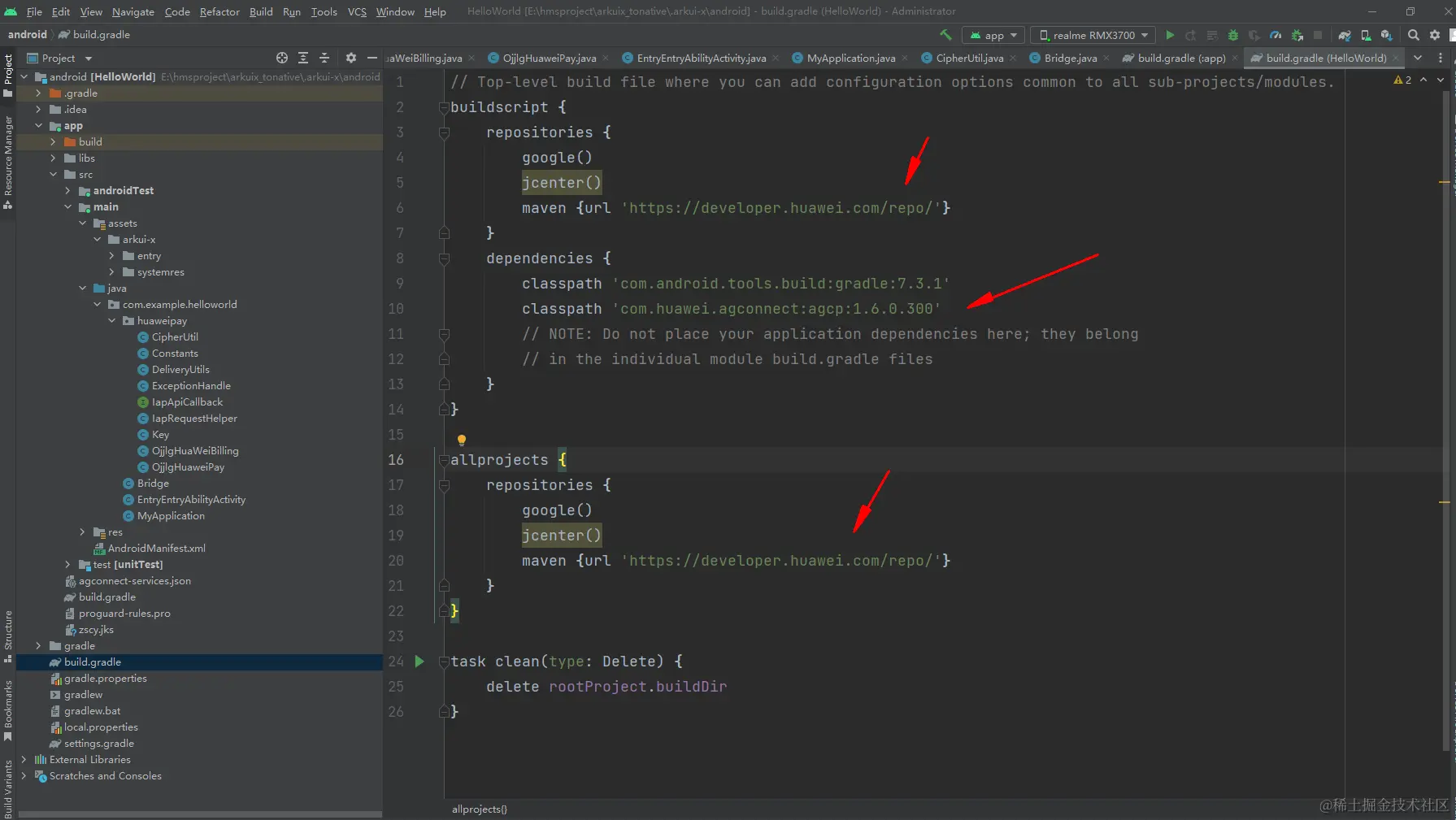Image resolution: width=1456 pixels, height=820 pixels.
Task: Open Project panel gear options
Action: tap(350, 58)
